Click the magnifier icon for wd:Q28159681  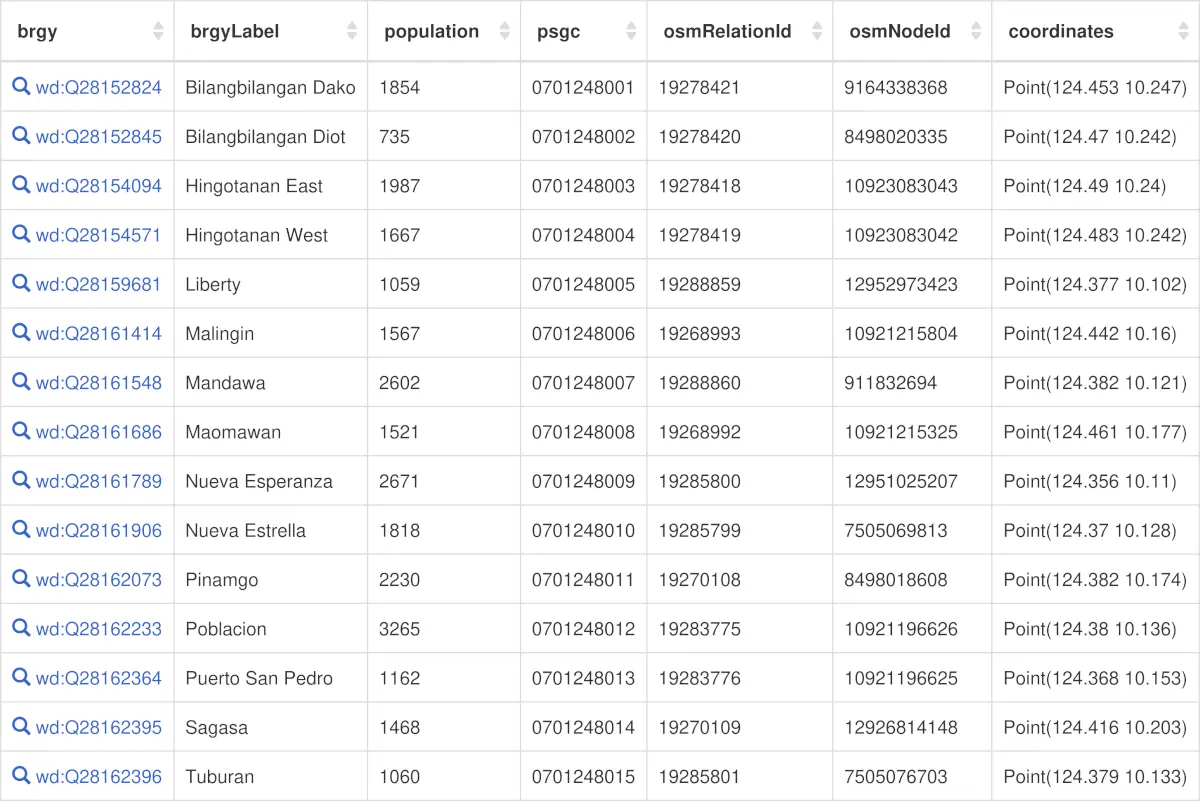(x=21, y=283)
